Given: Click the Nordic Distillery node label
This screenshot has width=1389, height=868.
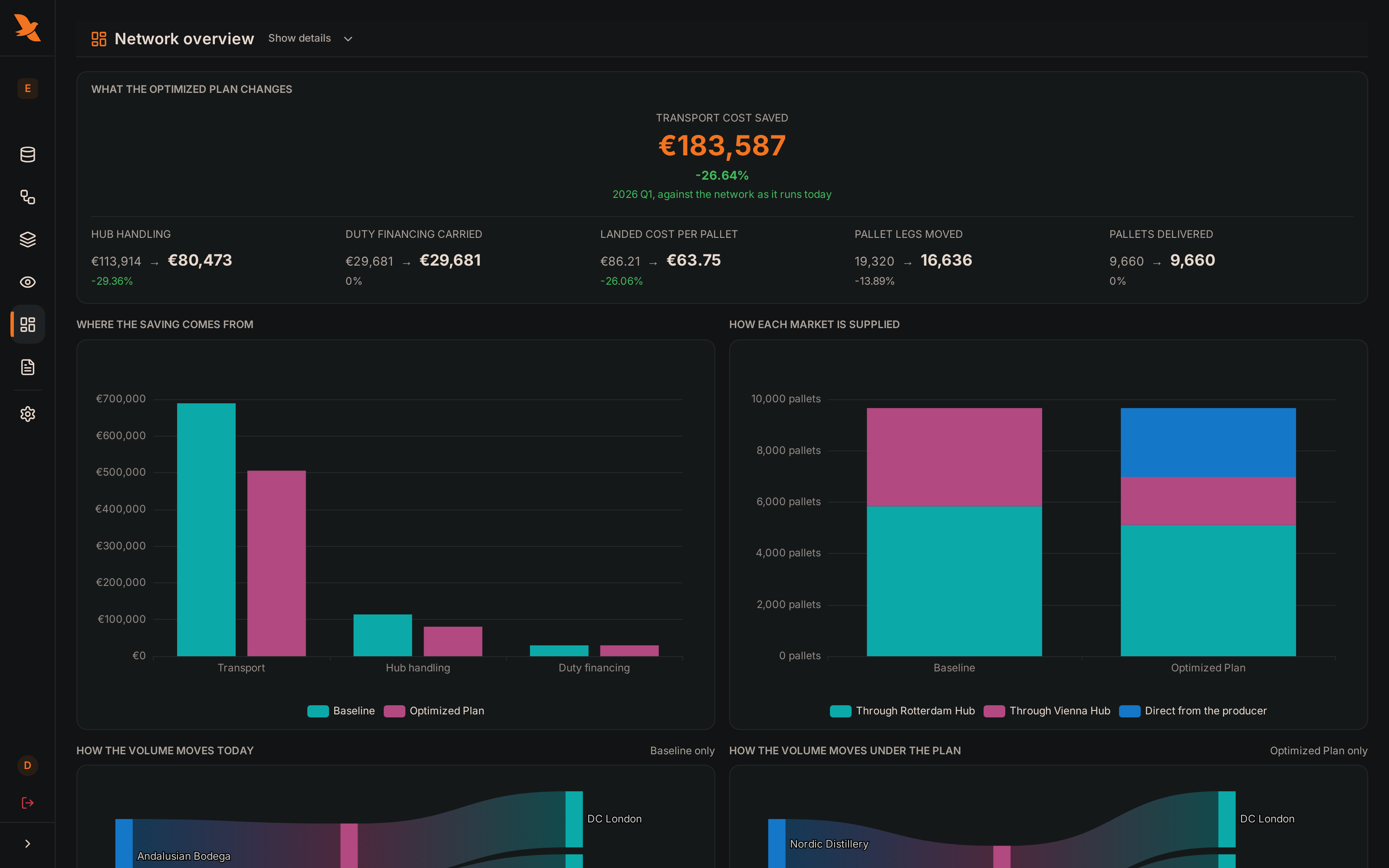Looking at the screenshot, I should tap(829, 844).
